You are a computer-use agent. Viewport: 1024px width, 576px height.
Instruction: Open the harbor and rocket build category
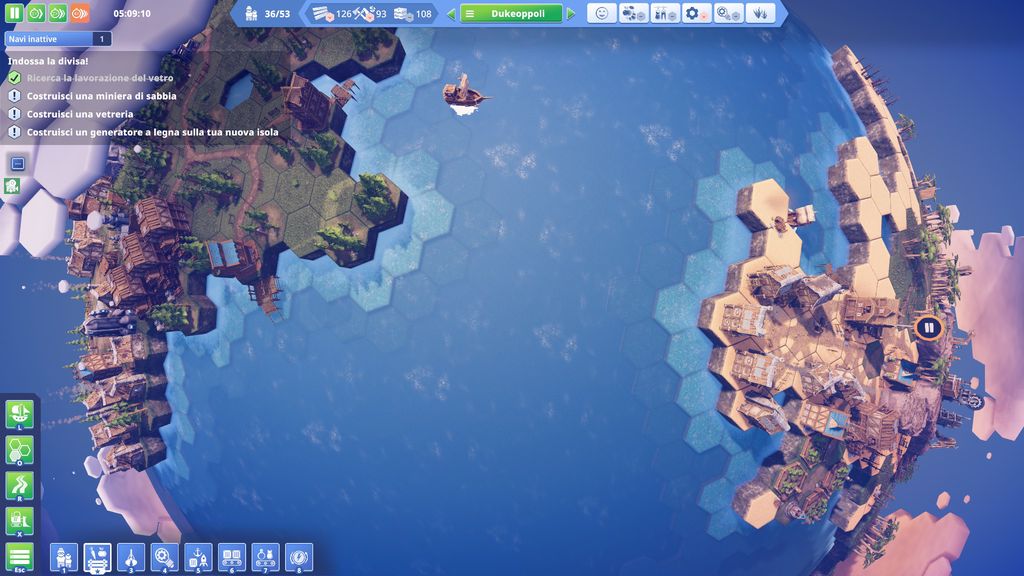tap(199, 557)
